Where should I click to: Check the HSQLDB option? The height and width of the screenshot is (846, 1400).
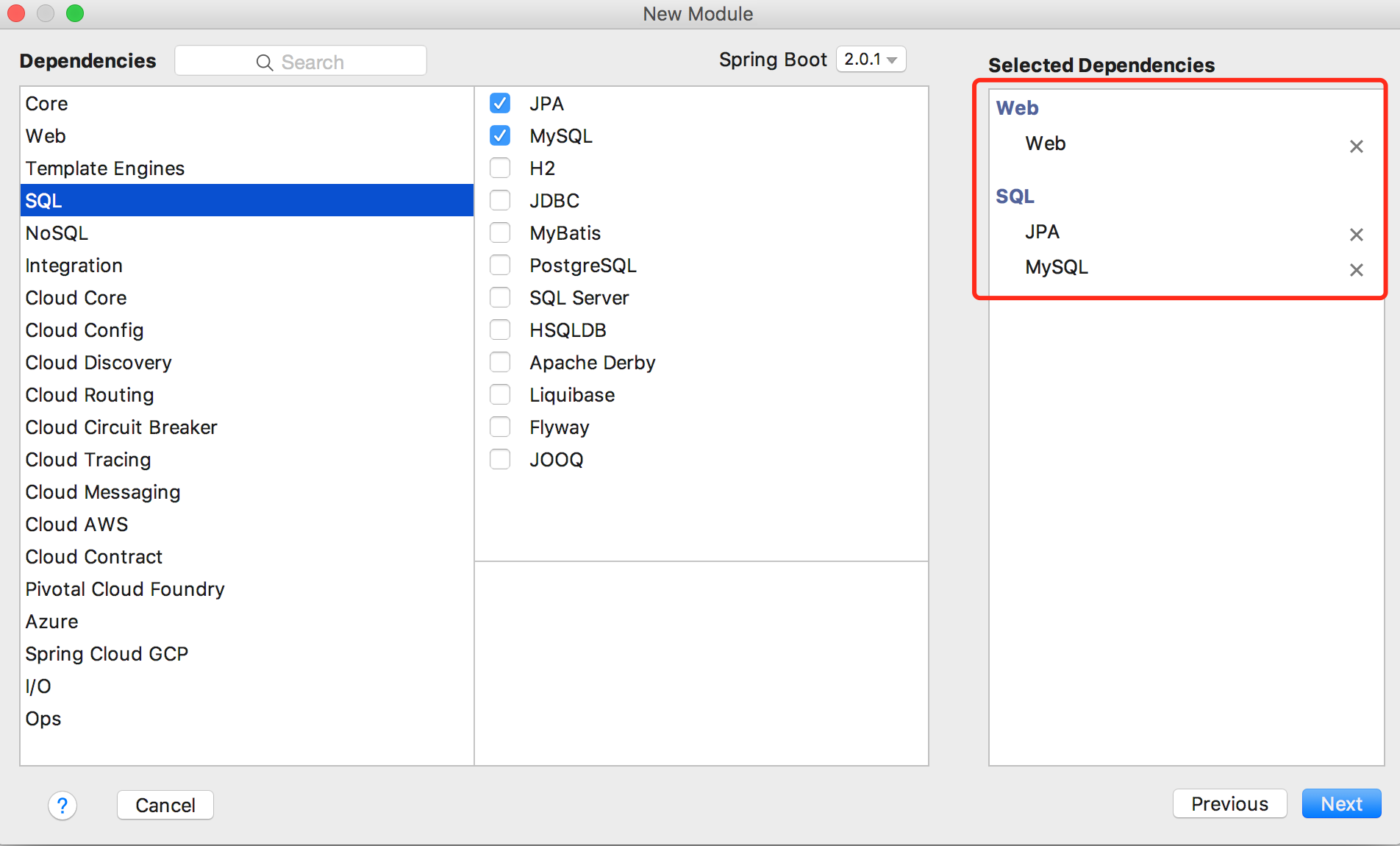[x=500, y=330]
